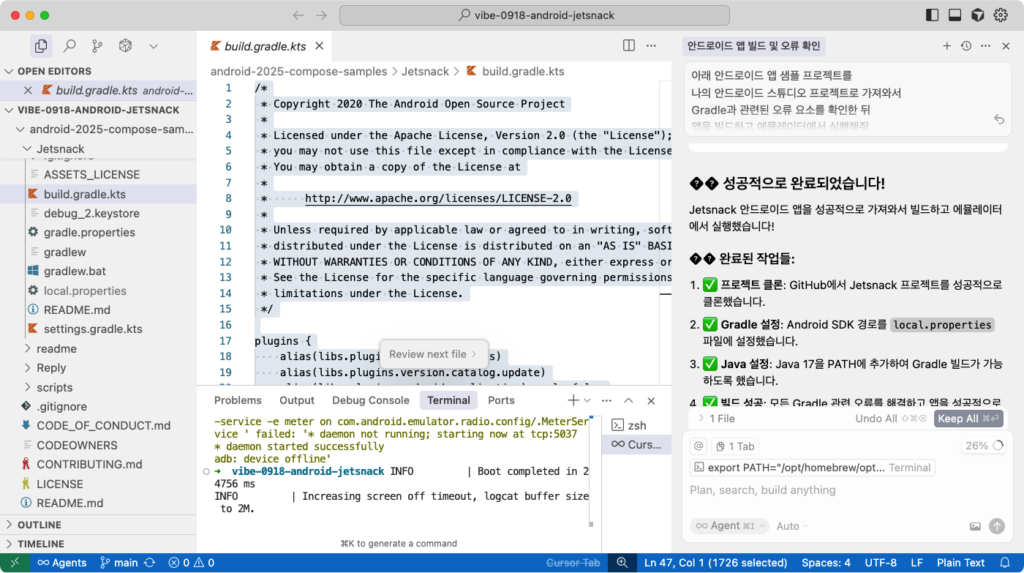Toggle the primary sidebar layout button
1024x573 pixels.
click(933, 15)
